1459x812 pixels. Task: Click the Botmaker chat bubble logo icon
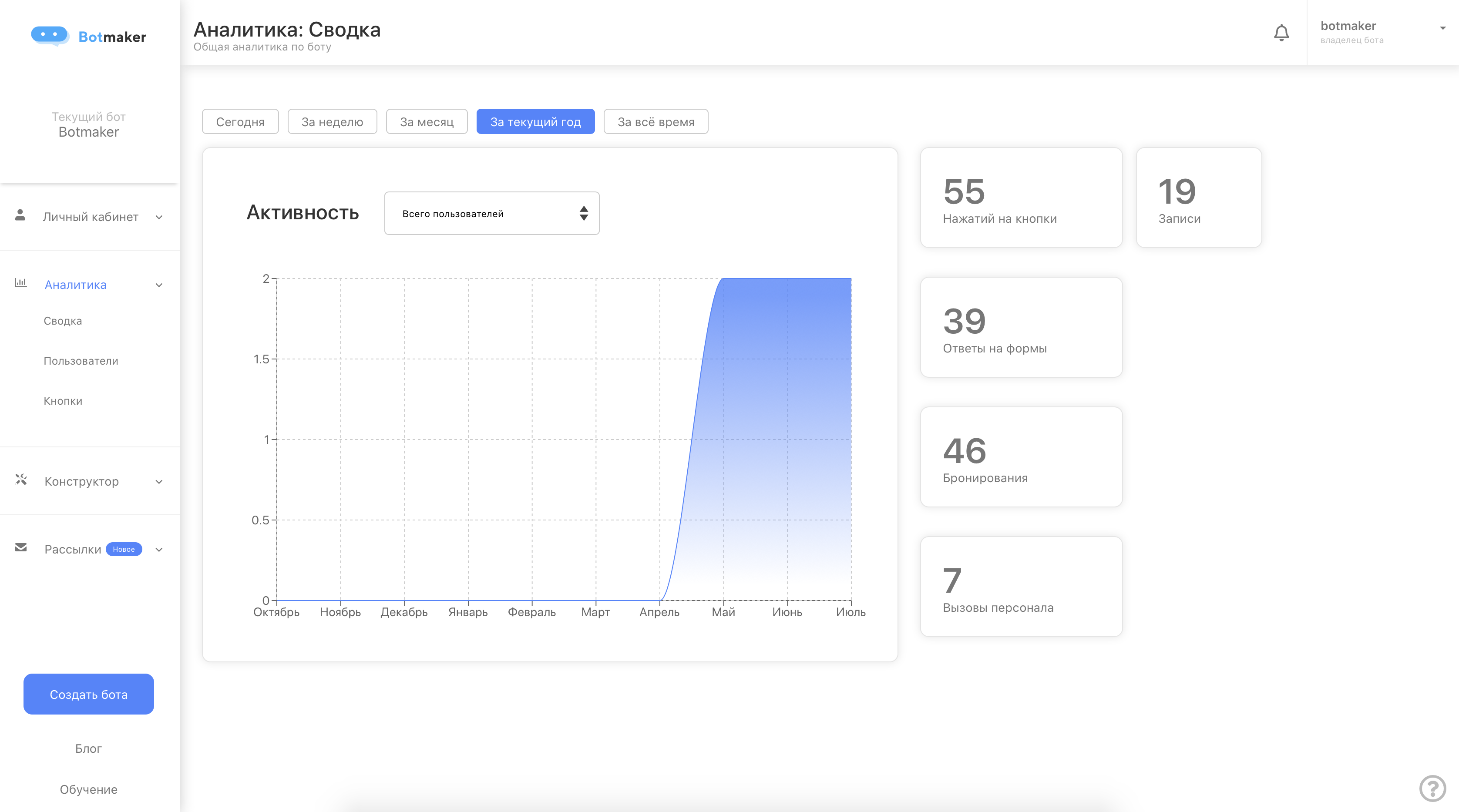[x=50, y=36]
